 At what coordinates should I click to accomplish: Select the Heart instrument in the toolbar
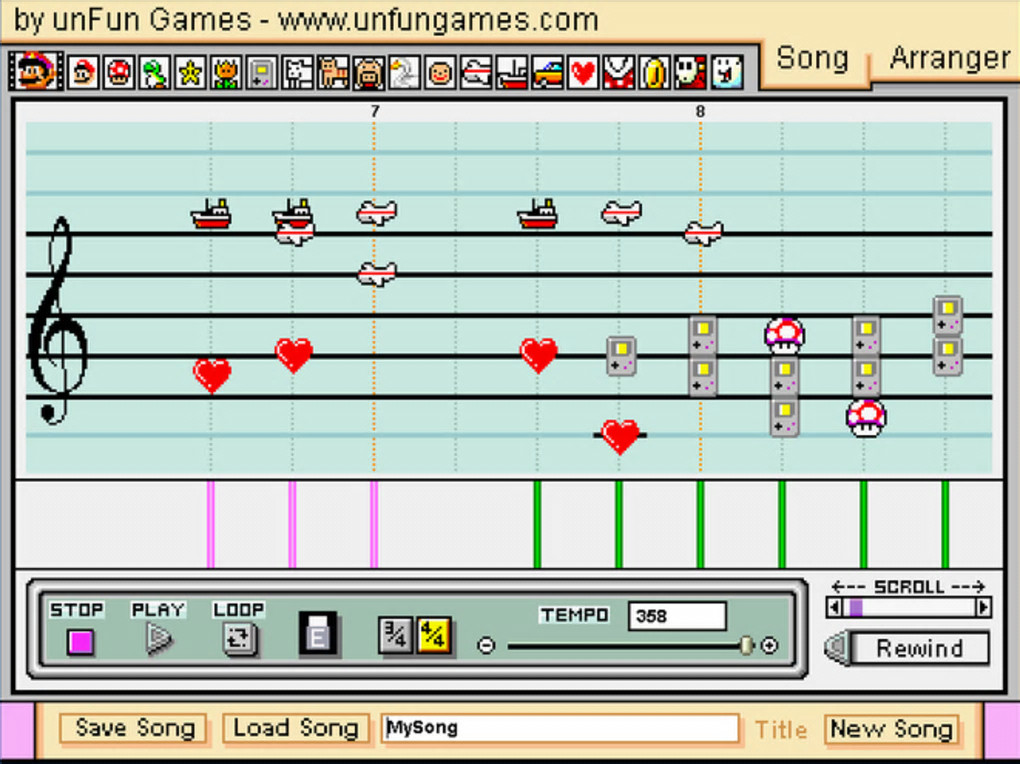[583, 72]
